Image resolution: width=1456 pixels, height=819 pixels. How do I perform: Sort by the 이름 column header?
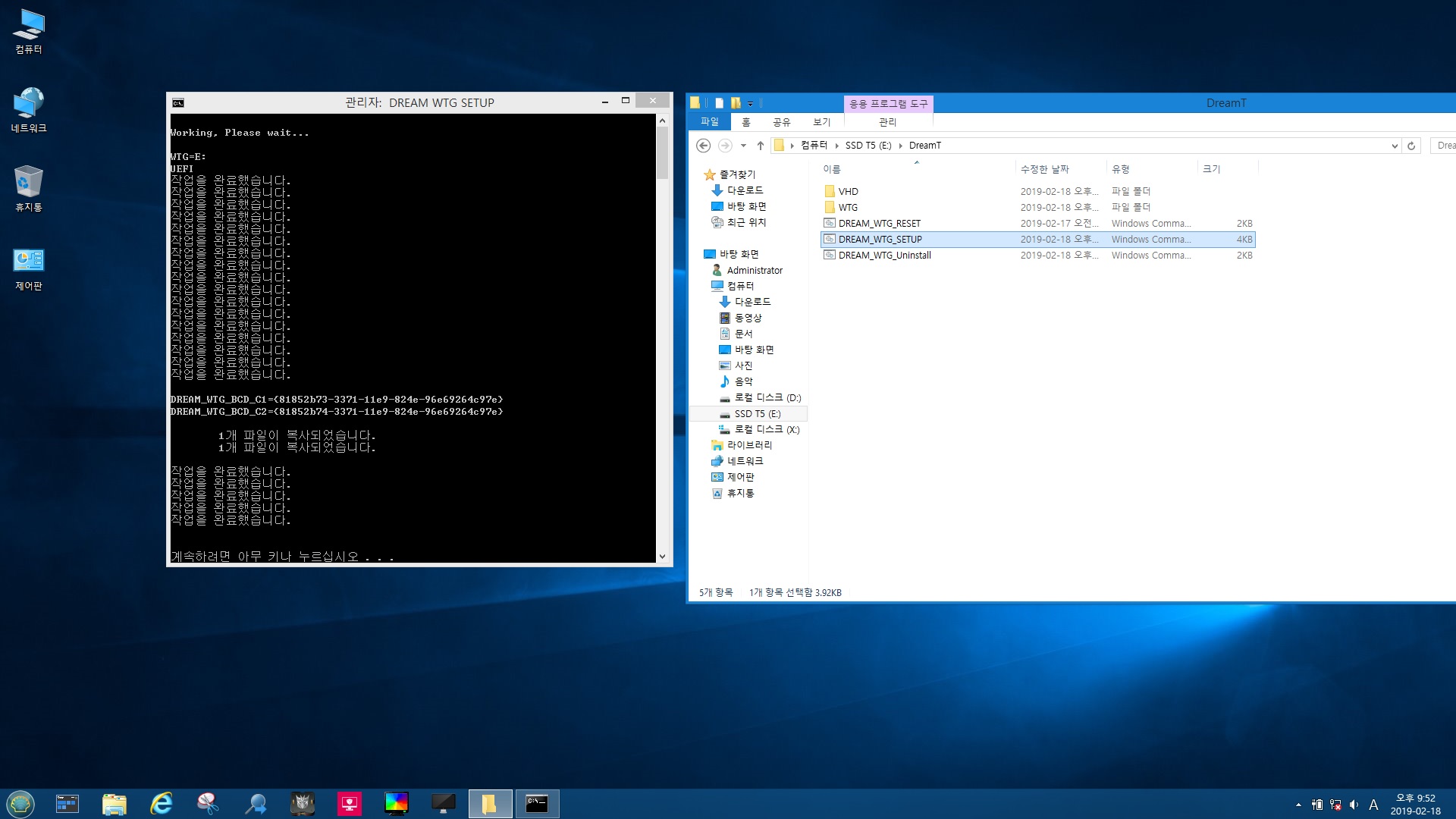(x=917, y=169)
